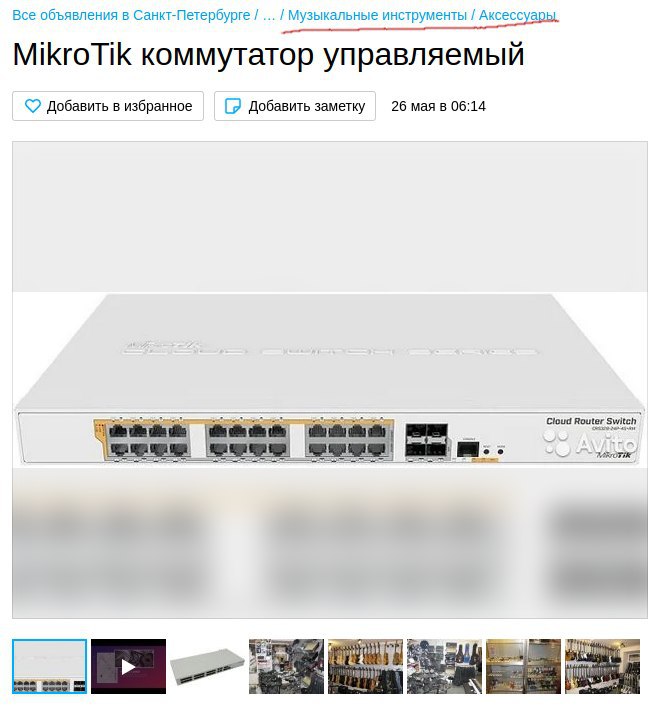This screenshot has height=712, width=657.
Task: Open the Музыкальные инструменты breadcrumb
Action: point(377,15)
